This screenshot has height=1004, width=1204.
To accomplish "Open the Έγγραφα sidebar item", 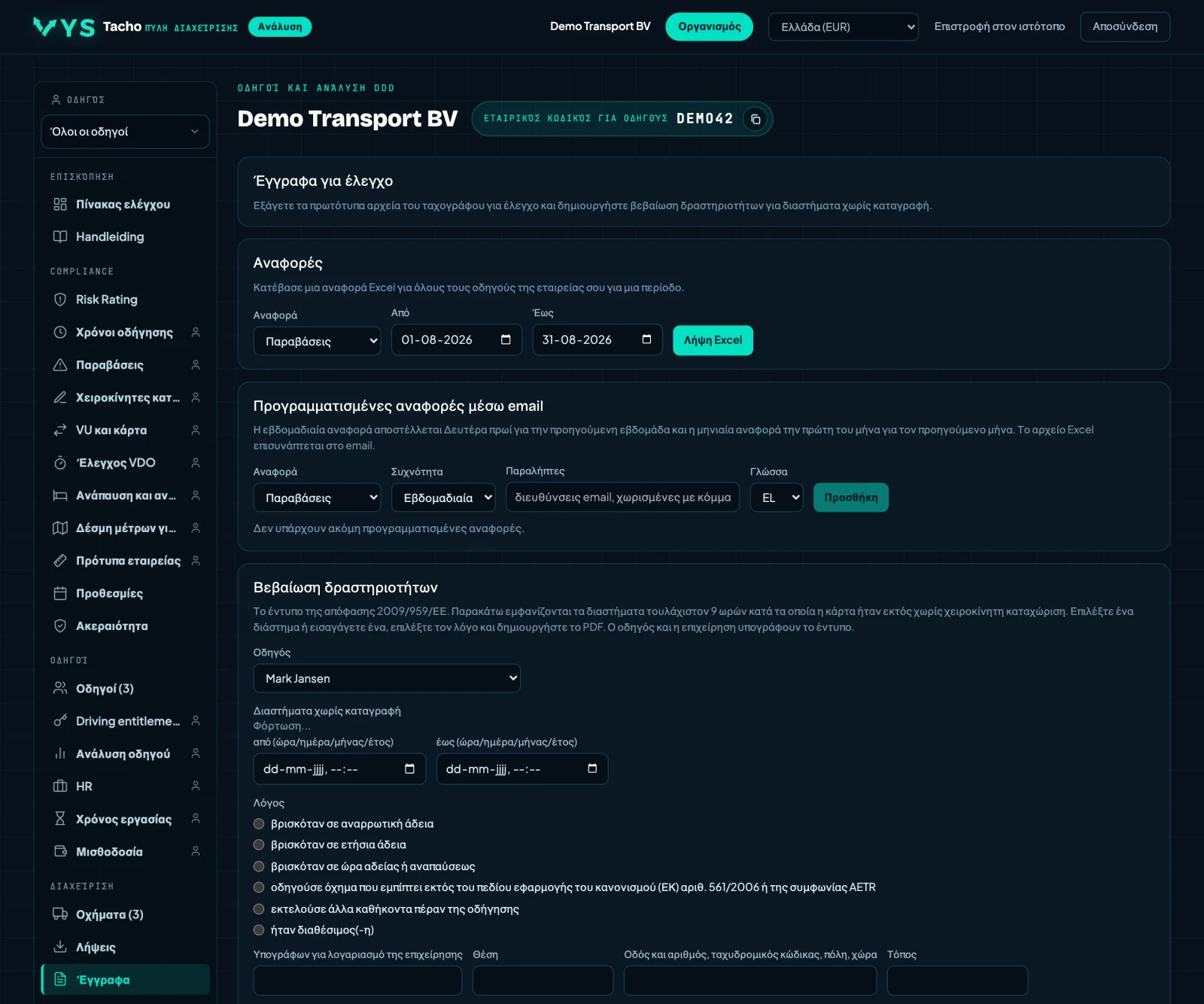I will click(x=125, y=980).
